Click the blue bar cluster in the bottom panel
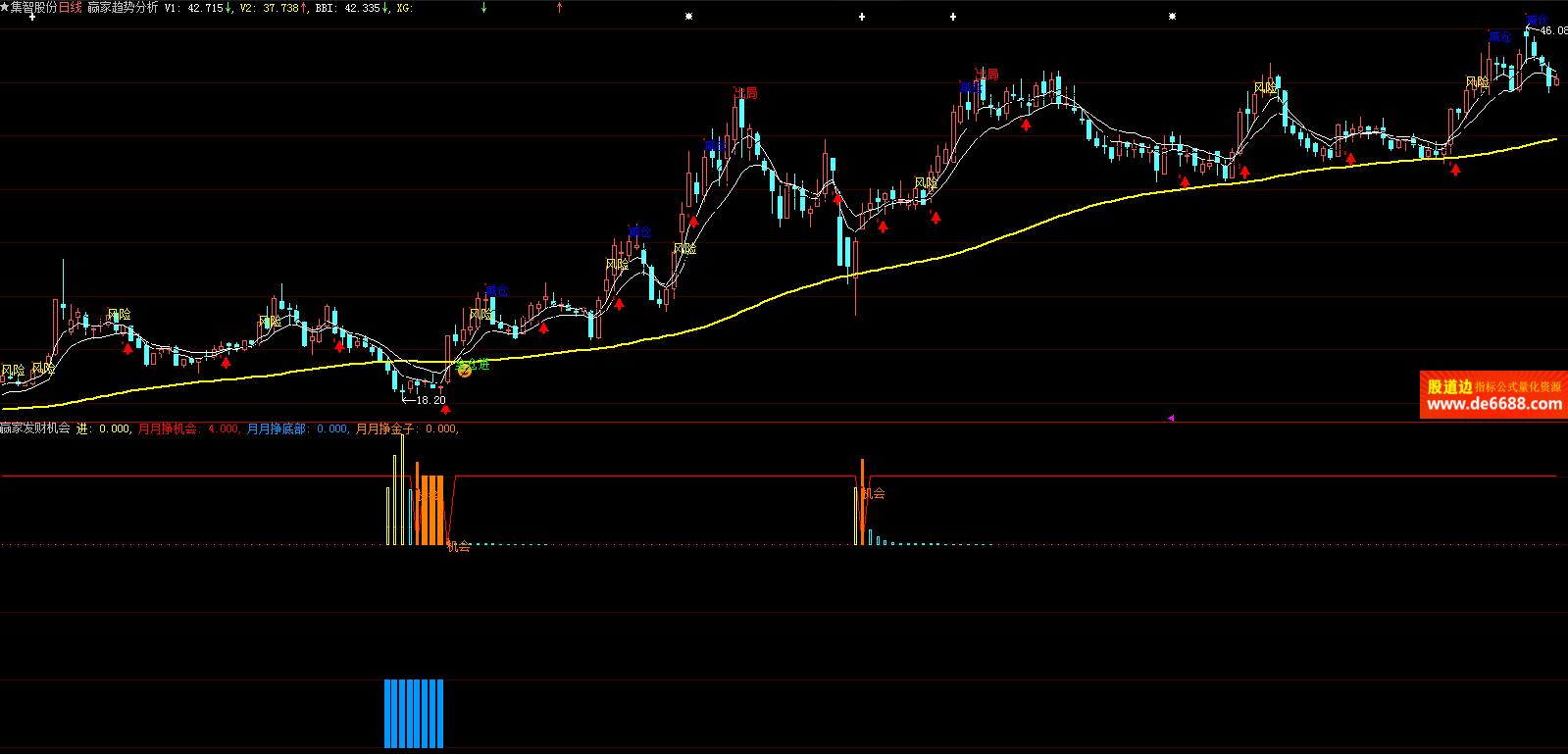Image resolution: width=1568 pixels, height=754 pixels. (414, 713)
